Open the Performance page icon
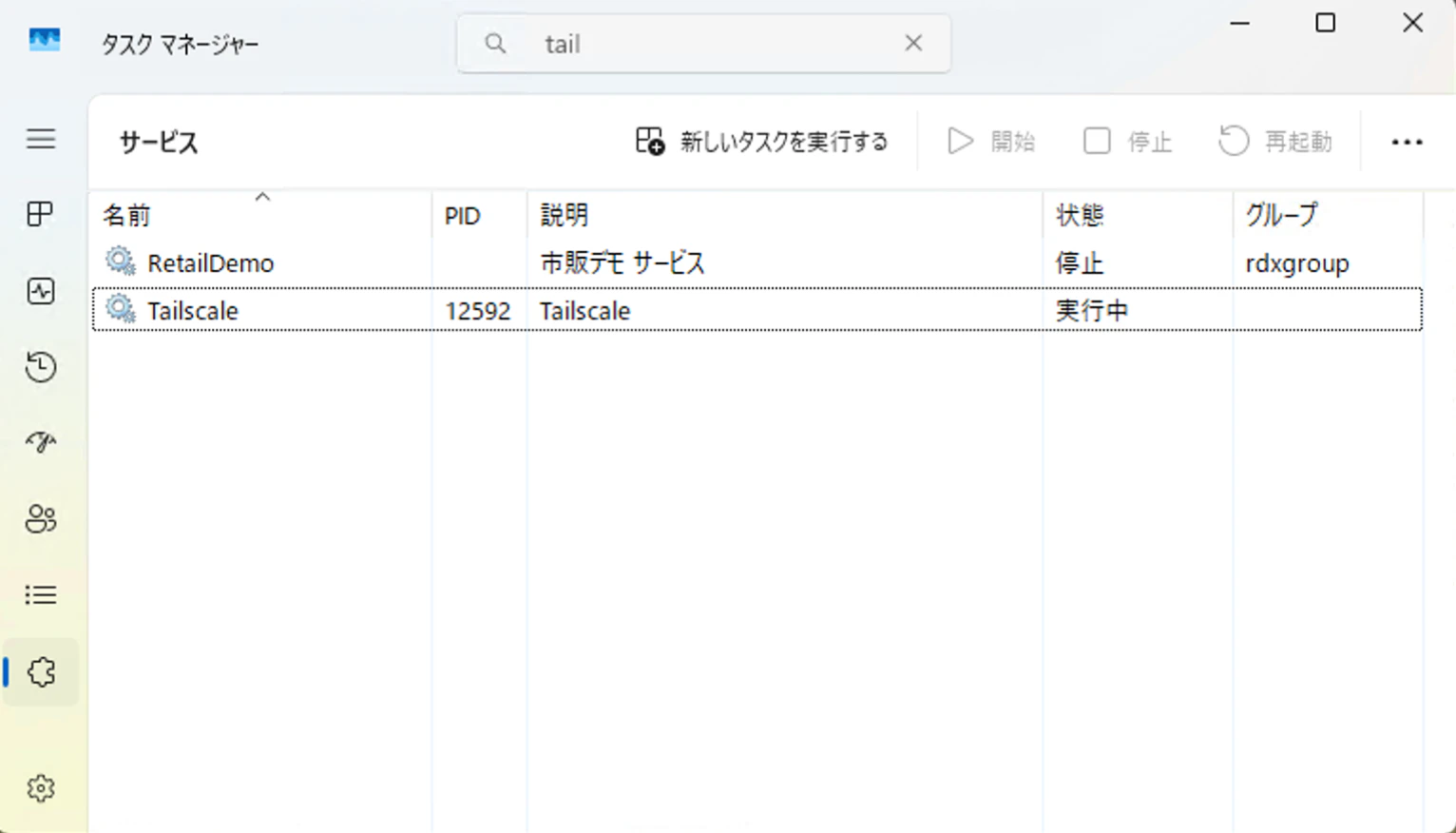The image size is (1456, 833). 41,291
